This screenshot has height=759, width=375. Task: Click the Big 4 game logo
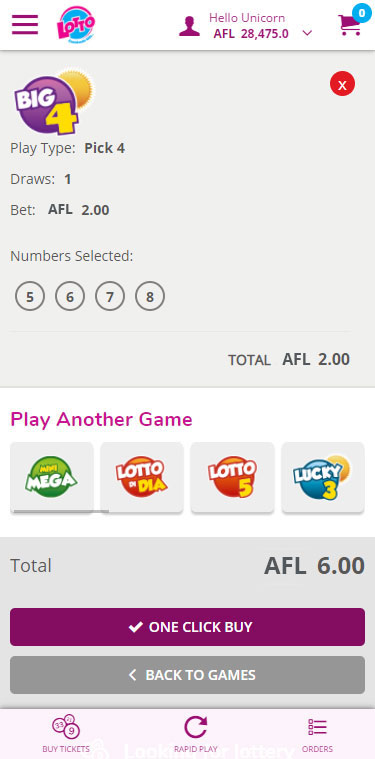[x=51, y=103]
